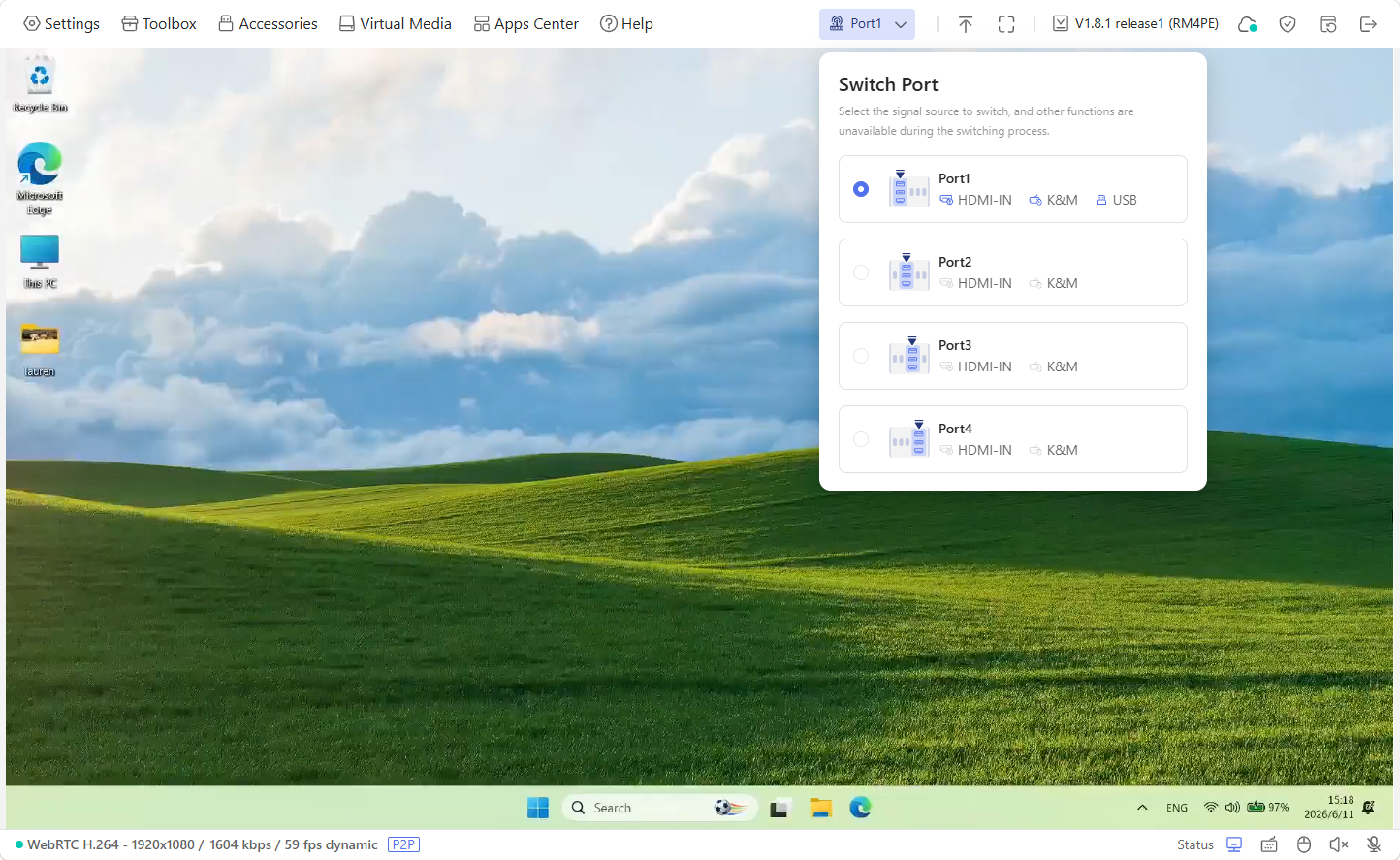Open the Settings menu
This screenshot has width=1400, height=860.
[61, 23]
